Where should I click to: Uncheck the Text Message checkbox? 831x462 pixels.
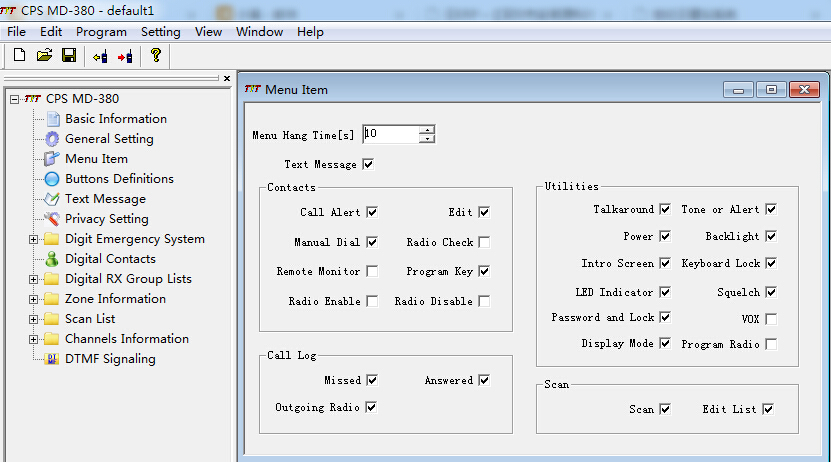[368, 164]
